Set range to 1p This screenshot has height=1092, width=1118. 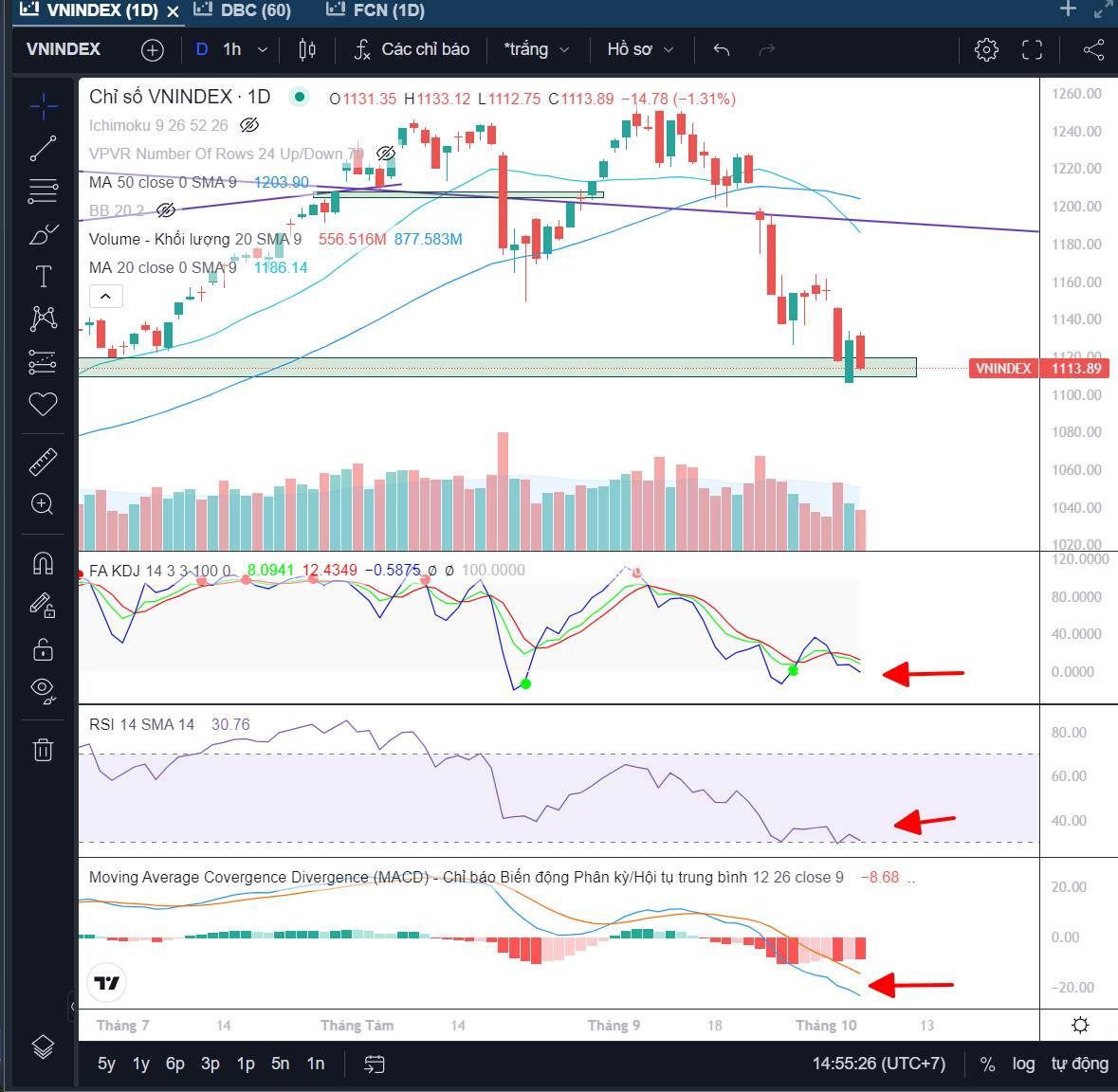click(246, 1065)
